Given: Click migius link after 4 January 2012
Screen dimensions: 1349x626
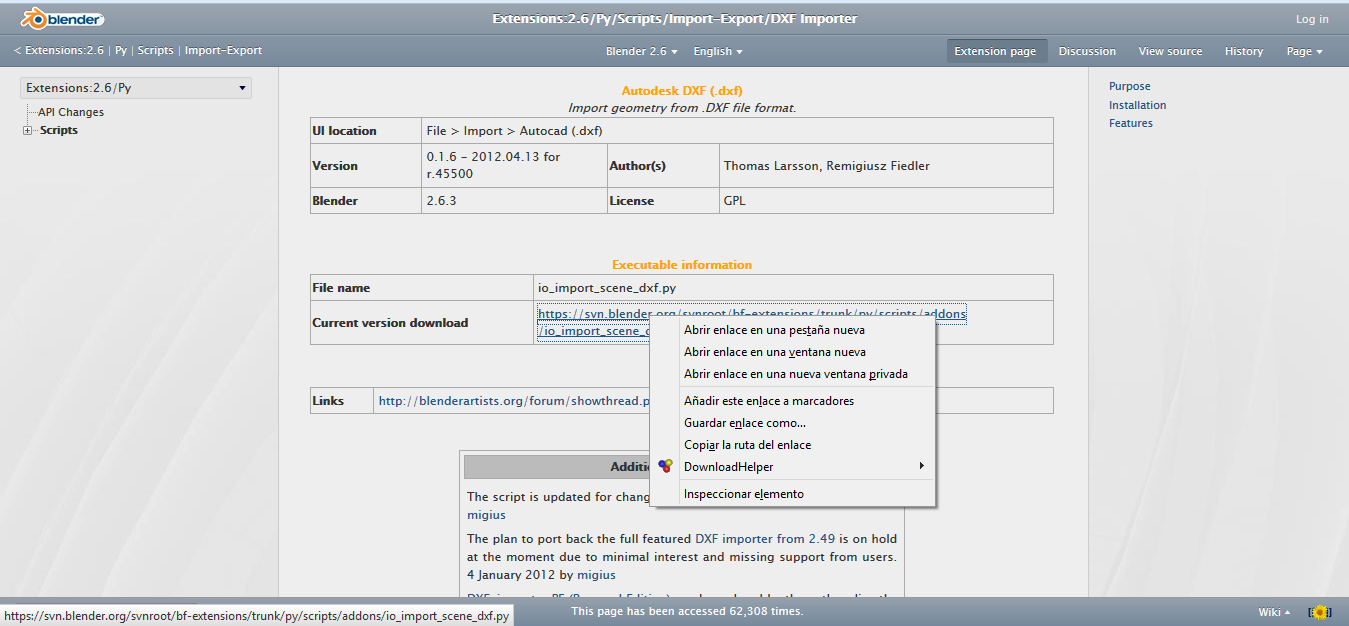Looking at the screenshot, I should (x=596, y=575).
